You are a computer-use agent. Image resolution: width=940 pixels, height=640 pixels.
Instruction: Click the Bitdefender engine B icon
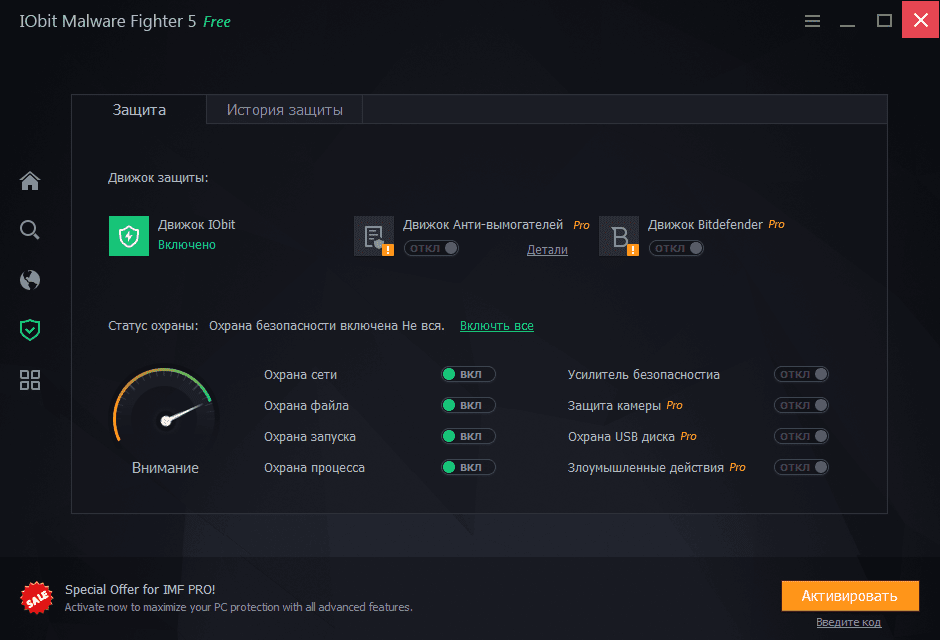click(619, 236)
